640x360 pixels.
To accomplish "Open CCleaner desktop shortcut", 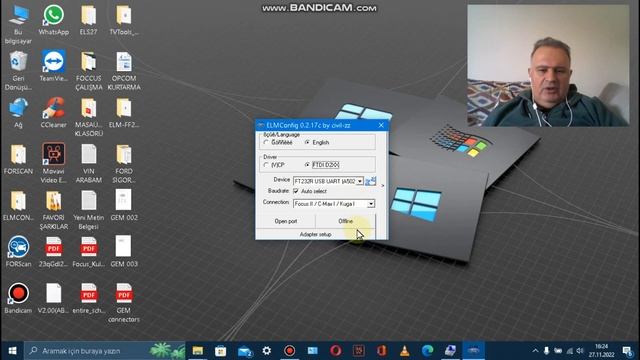I will (53, 113).
